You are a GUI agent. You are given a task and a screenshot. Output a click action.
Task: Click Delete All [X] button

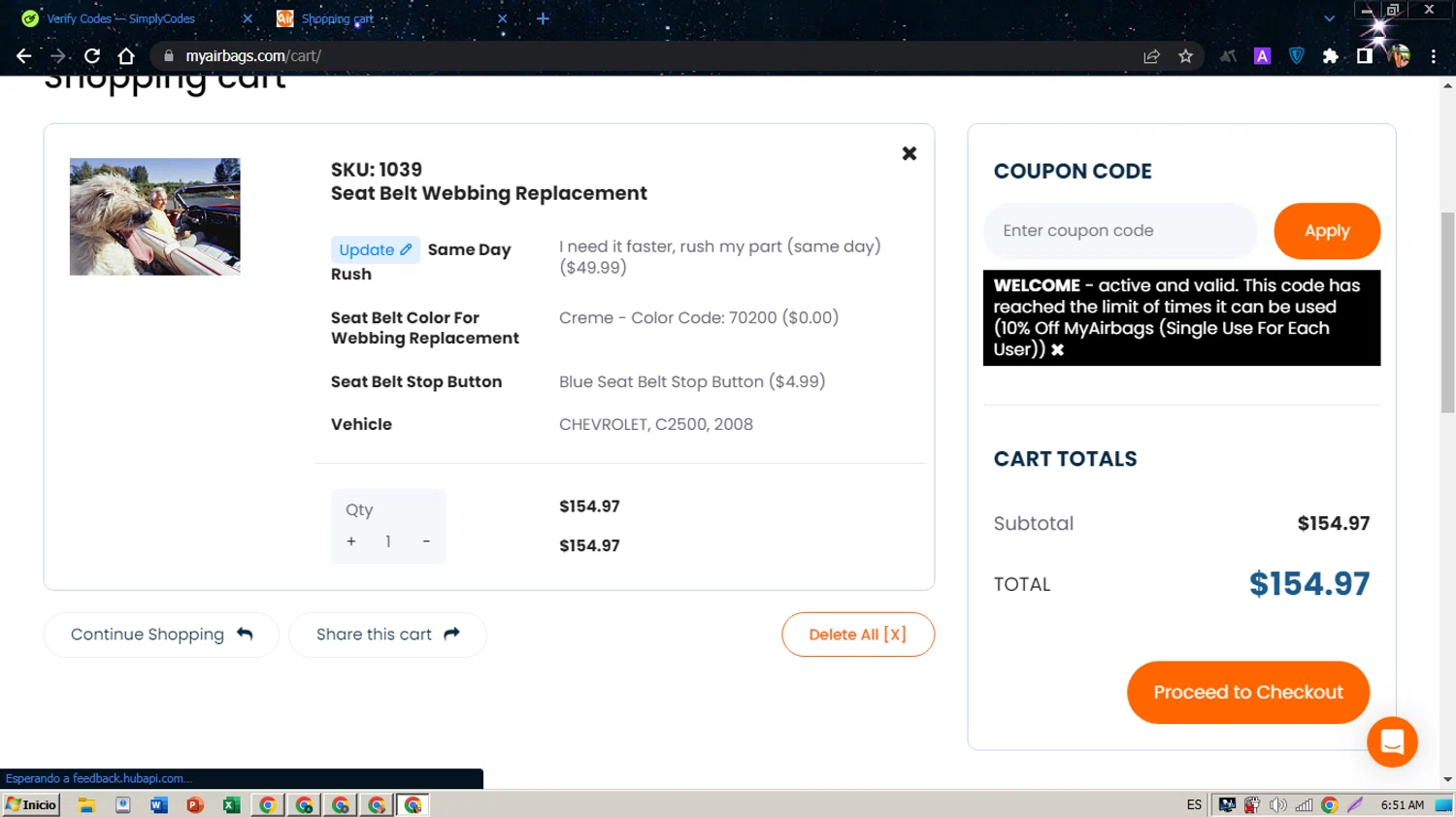coord(858,635)
